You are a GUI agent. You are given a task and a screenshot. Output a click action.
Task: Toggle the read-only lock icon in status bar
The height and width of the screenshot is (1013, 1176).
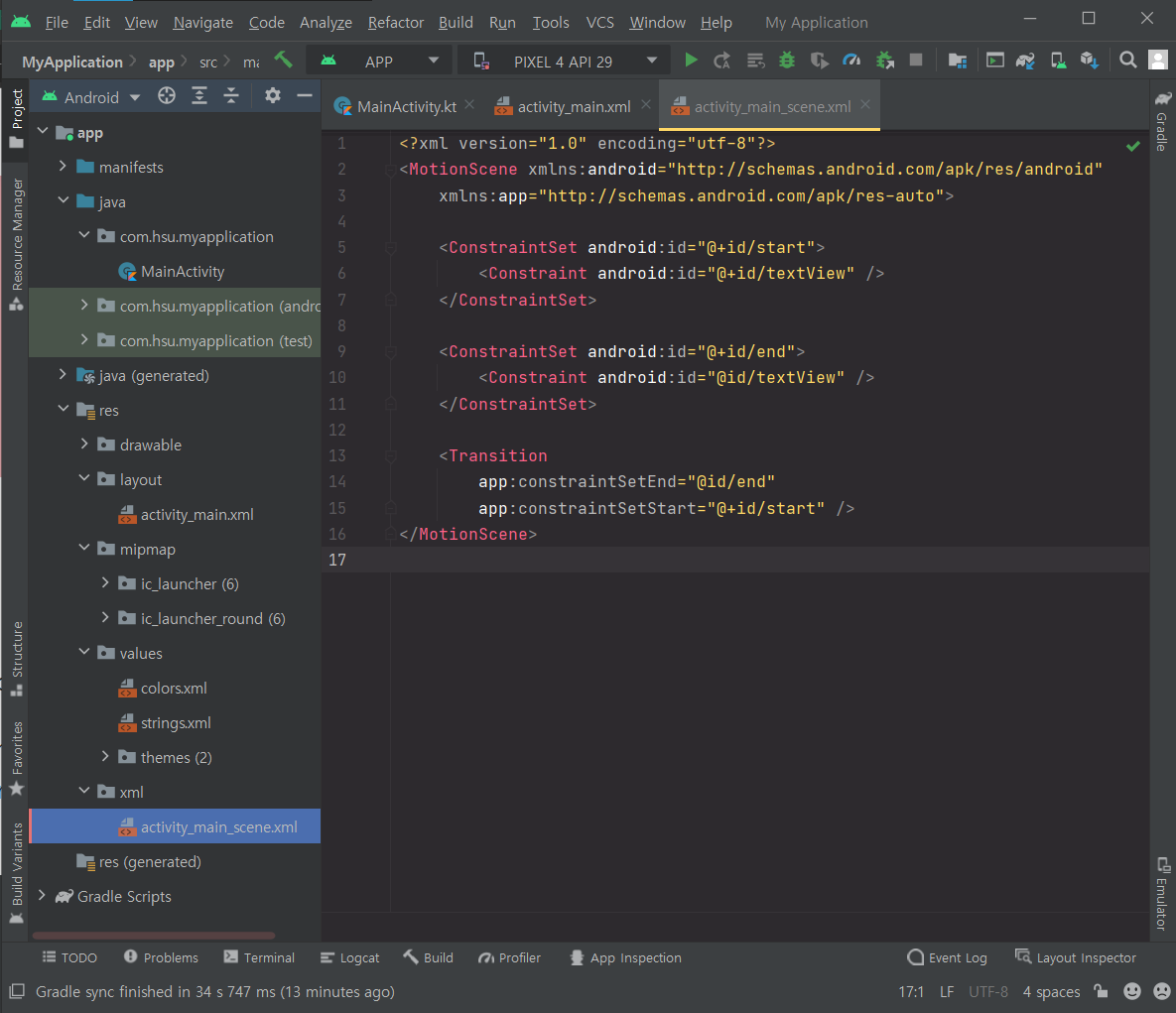pos(1101,991)
